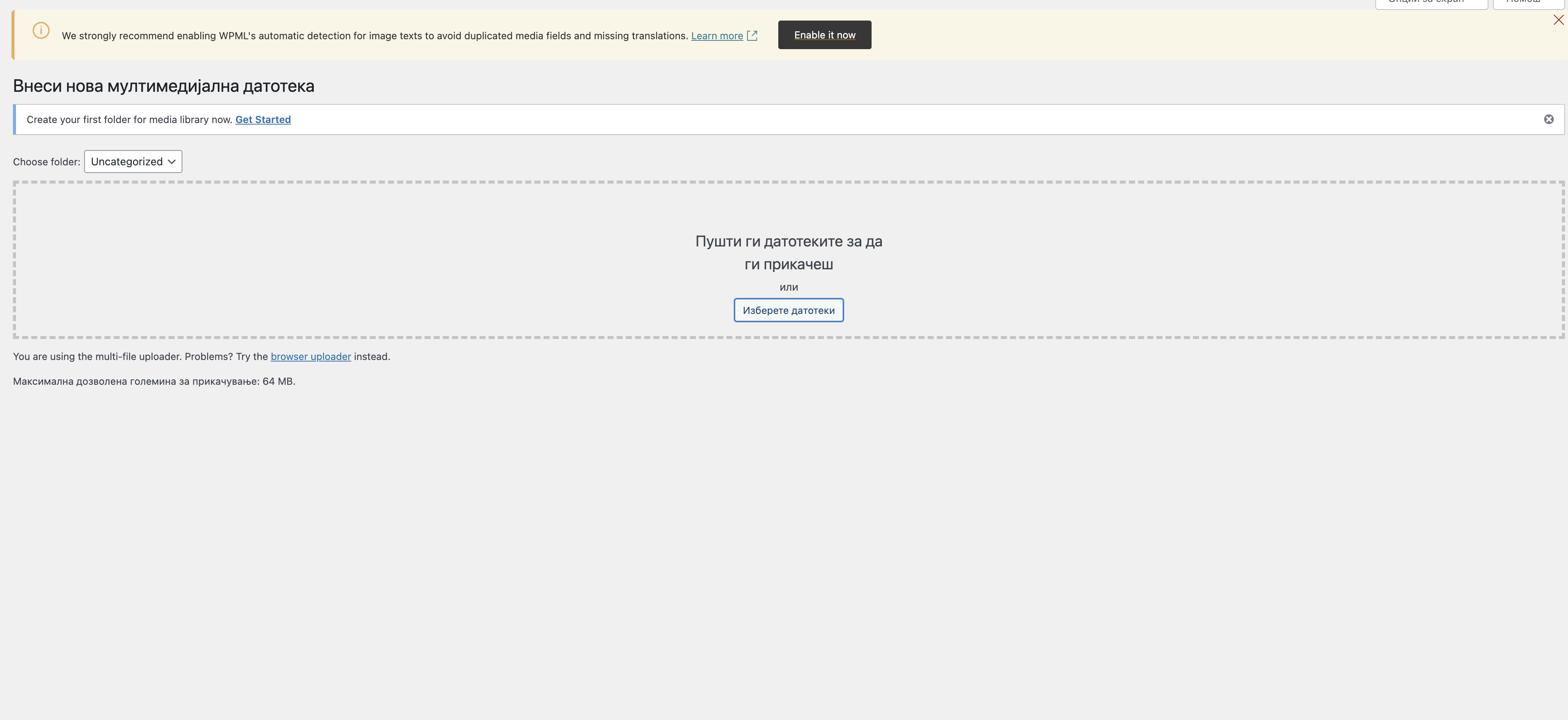Click the orange info icon in WPML notice
Image resolution: width=1568 pixels, height=720 pixels.
(41, 30)
